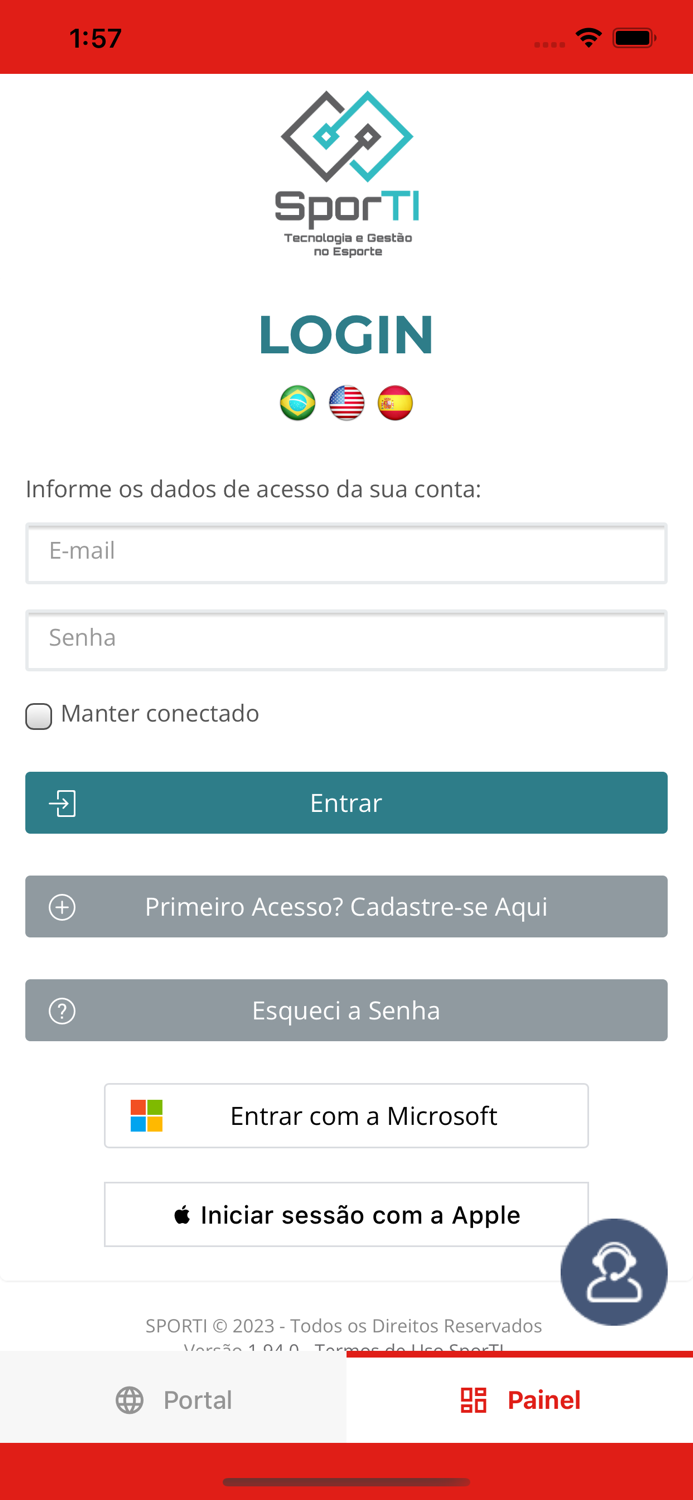Click the globe icon next to Portal
693x1500 pixels.
coord(129,1400)
